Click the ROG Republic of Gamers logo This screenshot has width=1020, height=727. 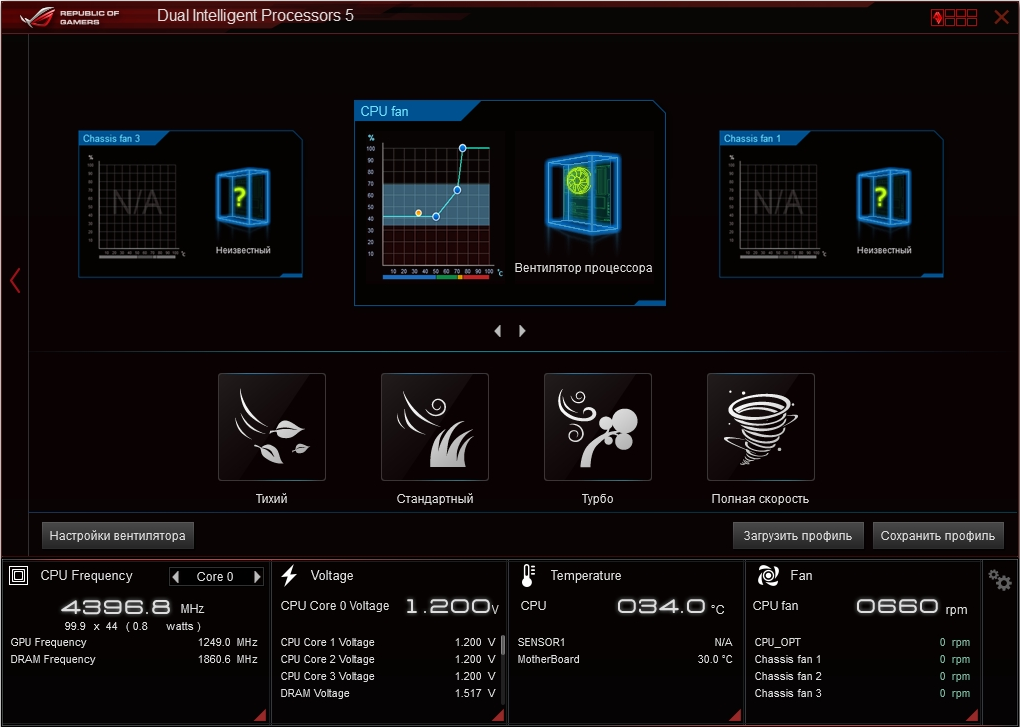tap(70, 17)
